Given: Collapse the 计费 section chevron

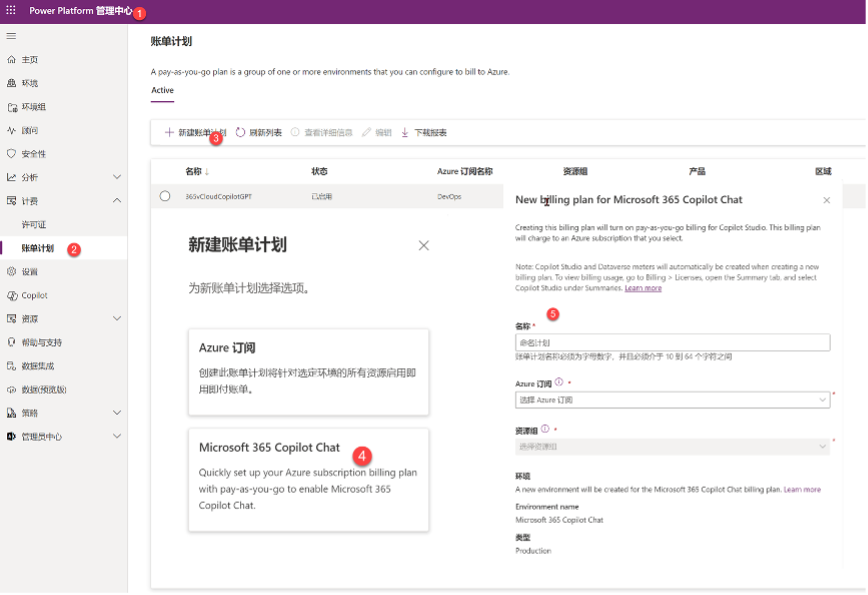Looking at the screenshot, I should point(117,201).
